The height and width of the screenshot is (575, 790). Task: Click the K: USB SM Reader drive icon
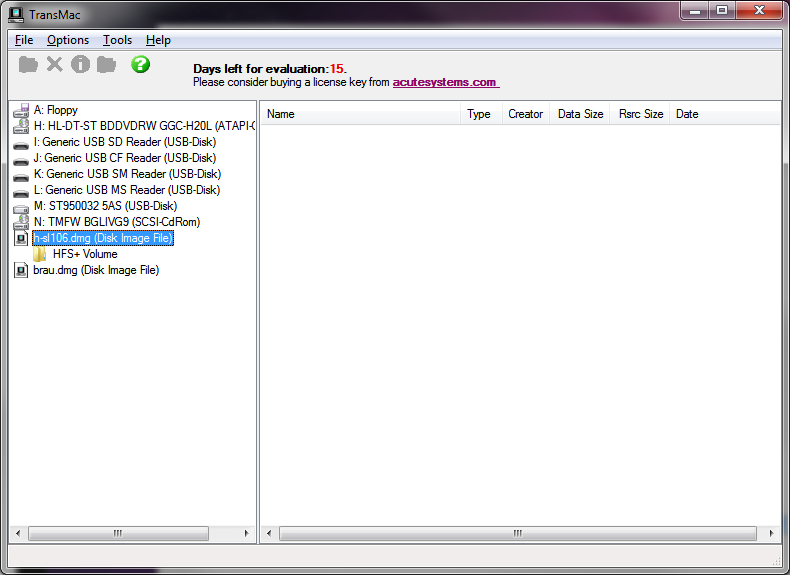(x=21, y=177)
